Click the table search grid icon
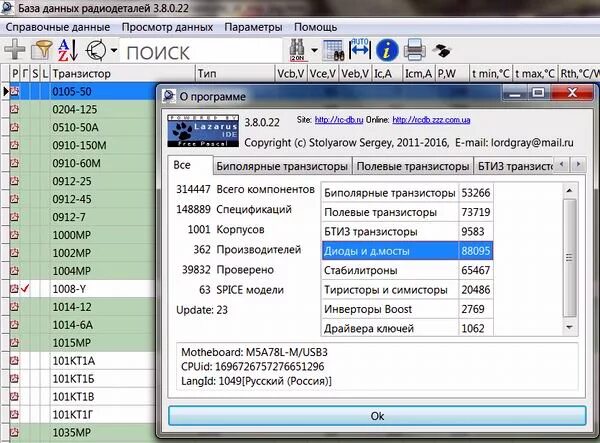Screen dimensions: 600x443 [333, 50]
